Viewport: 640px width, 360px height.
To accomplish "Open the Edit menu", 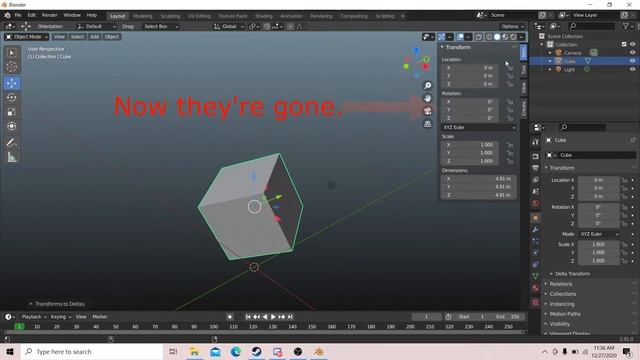I will [31, 15].
